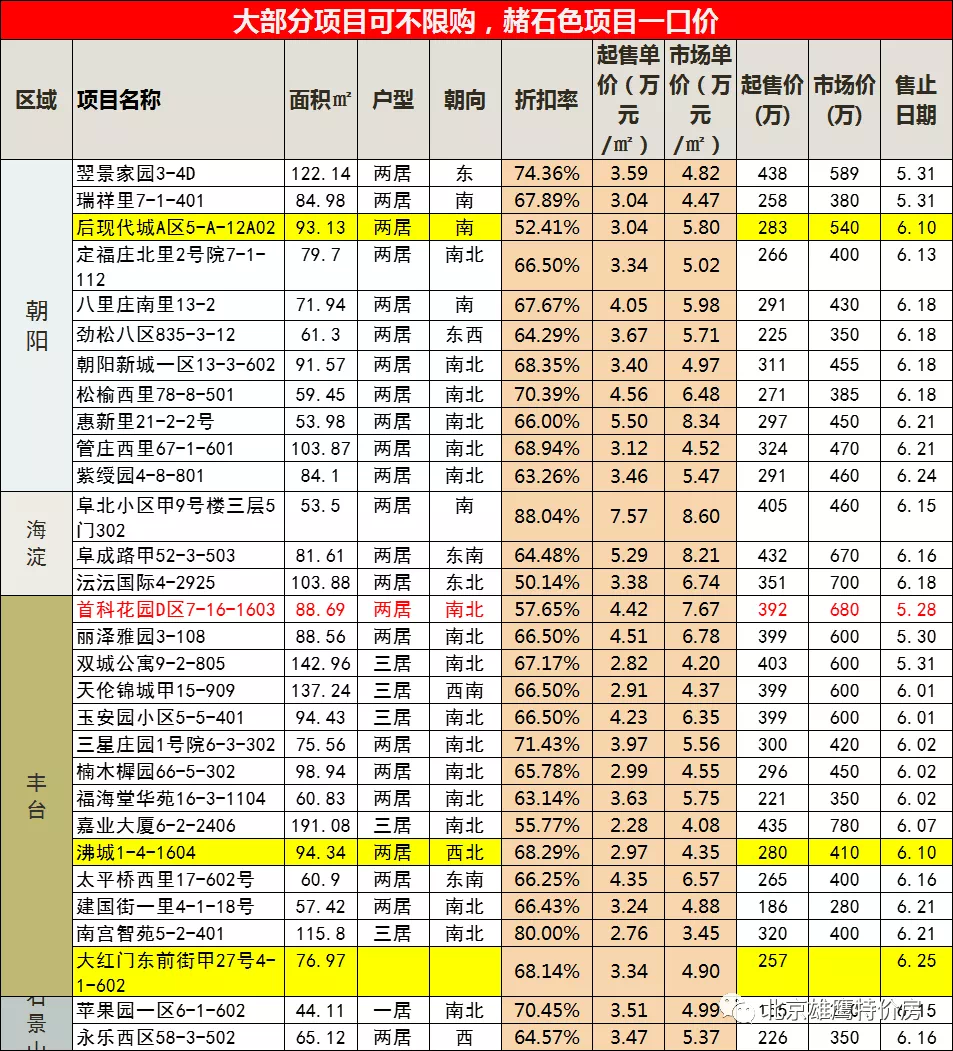The height and width of the screenshot is (1051, 953).
Task: Click the 项目名称 column header
Action: click(x=118, y=100)
